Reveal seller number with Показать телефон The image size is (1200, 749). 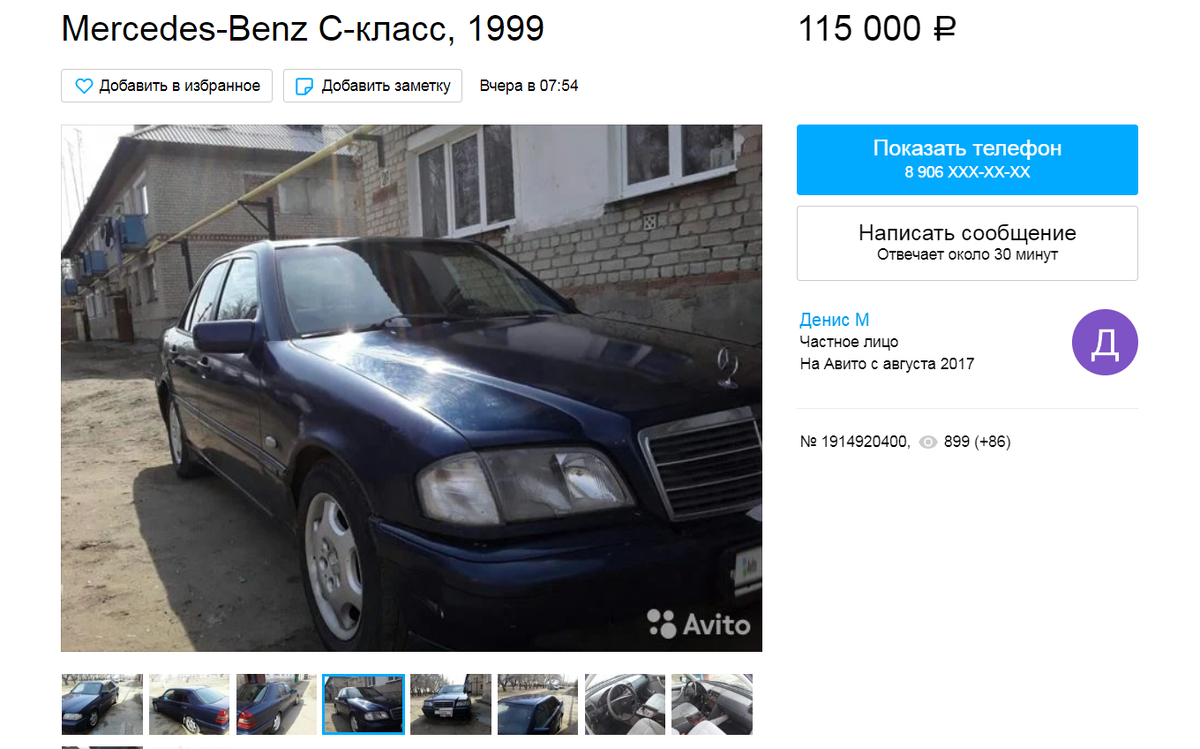click(967, 159)
